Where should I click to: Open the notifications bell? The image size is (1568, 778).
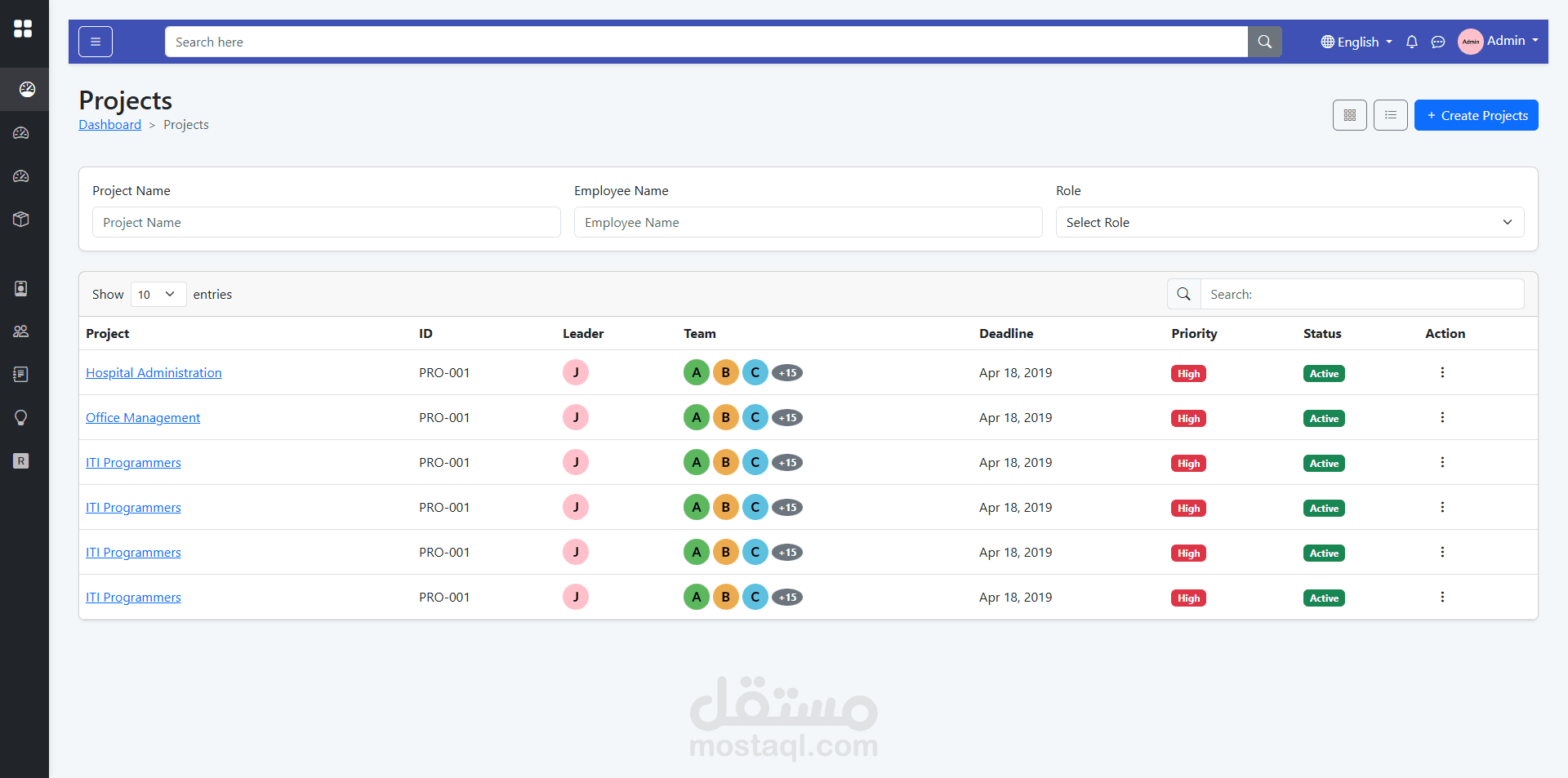coord(1412,42)
